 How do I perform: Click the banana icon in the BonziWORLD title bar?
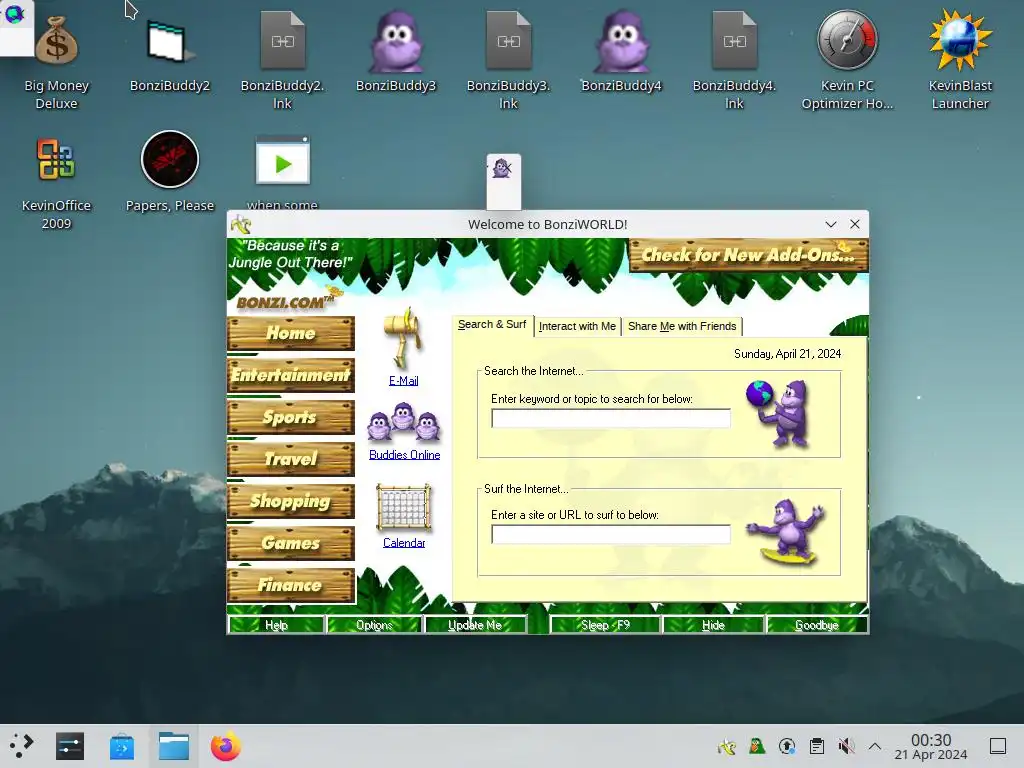tap(241, 225)
